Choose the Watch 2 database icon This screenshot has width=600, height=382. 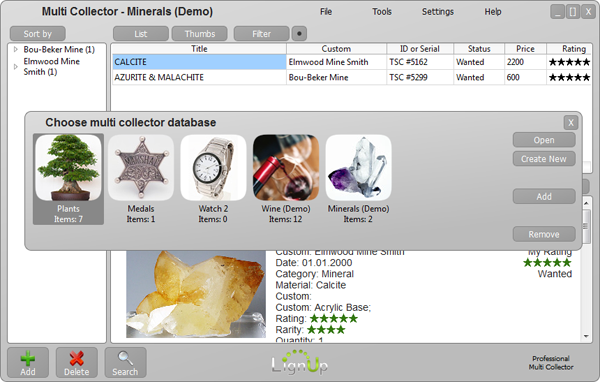point(213,168)
